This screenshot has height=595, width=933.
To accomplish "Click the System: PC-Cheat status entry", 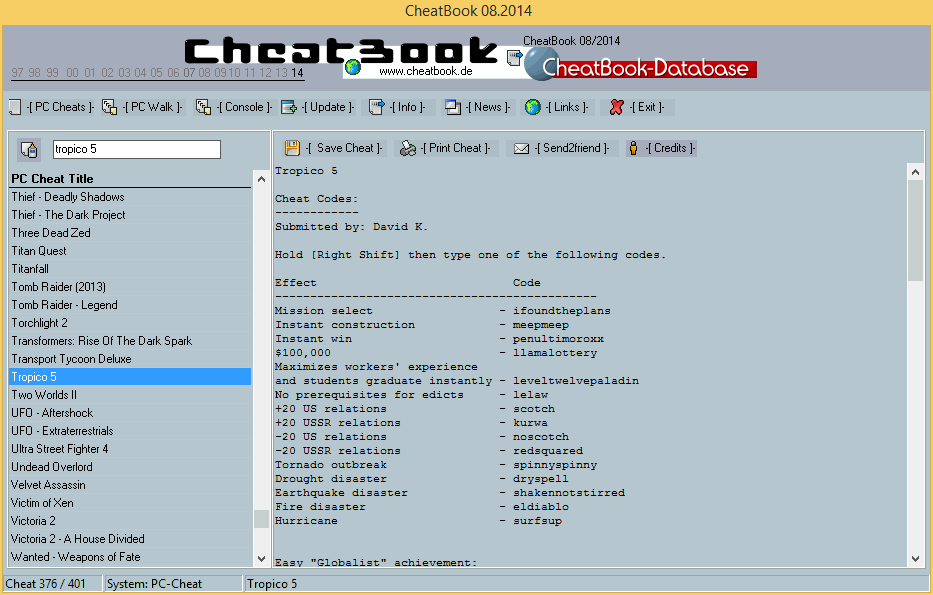I will 173,584.
